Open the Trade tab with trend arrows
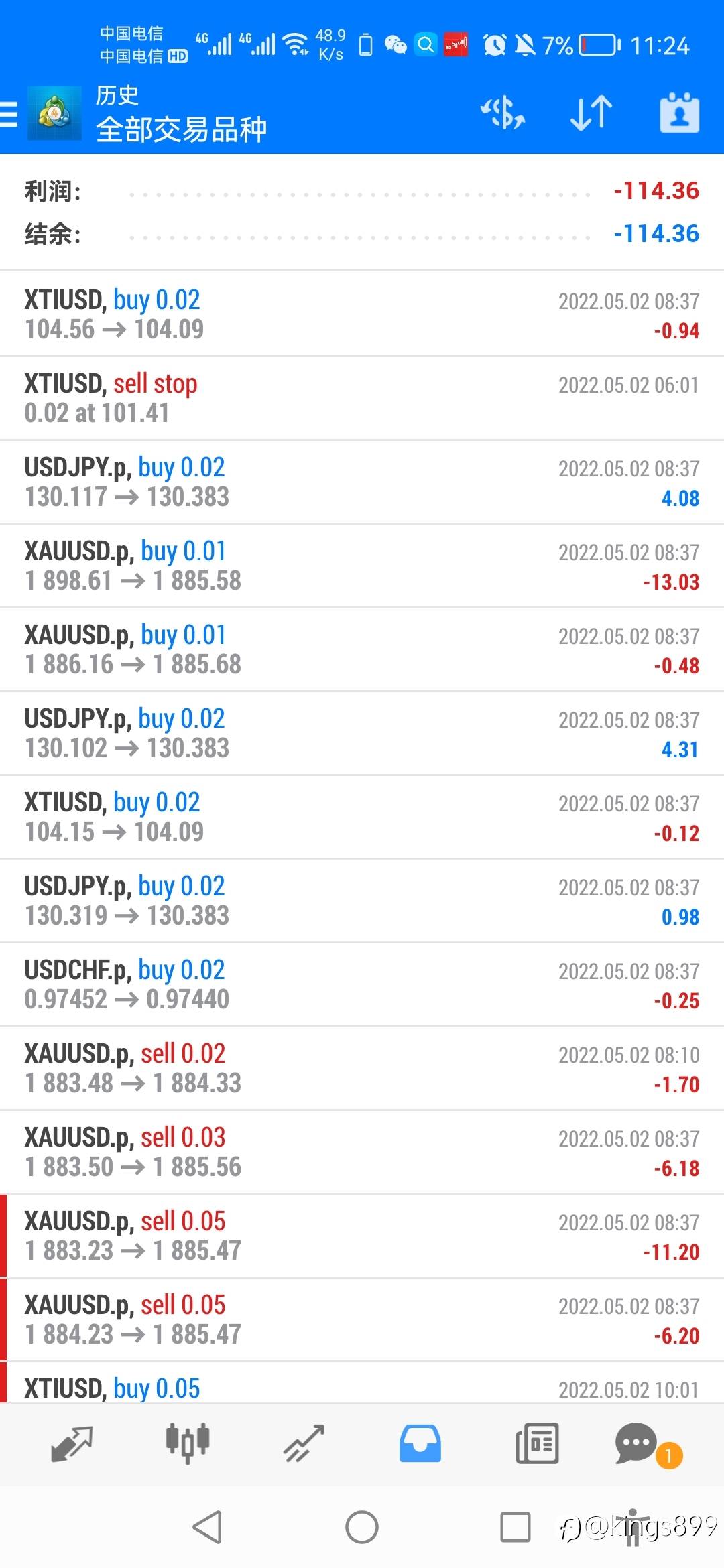This screenshot has height=1568, width=724. point(304,1443)
